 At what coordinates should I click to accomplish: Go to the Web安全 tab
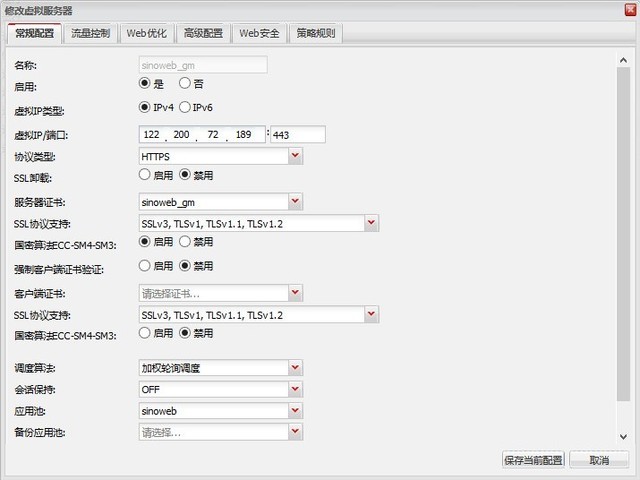click(259, 33)
